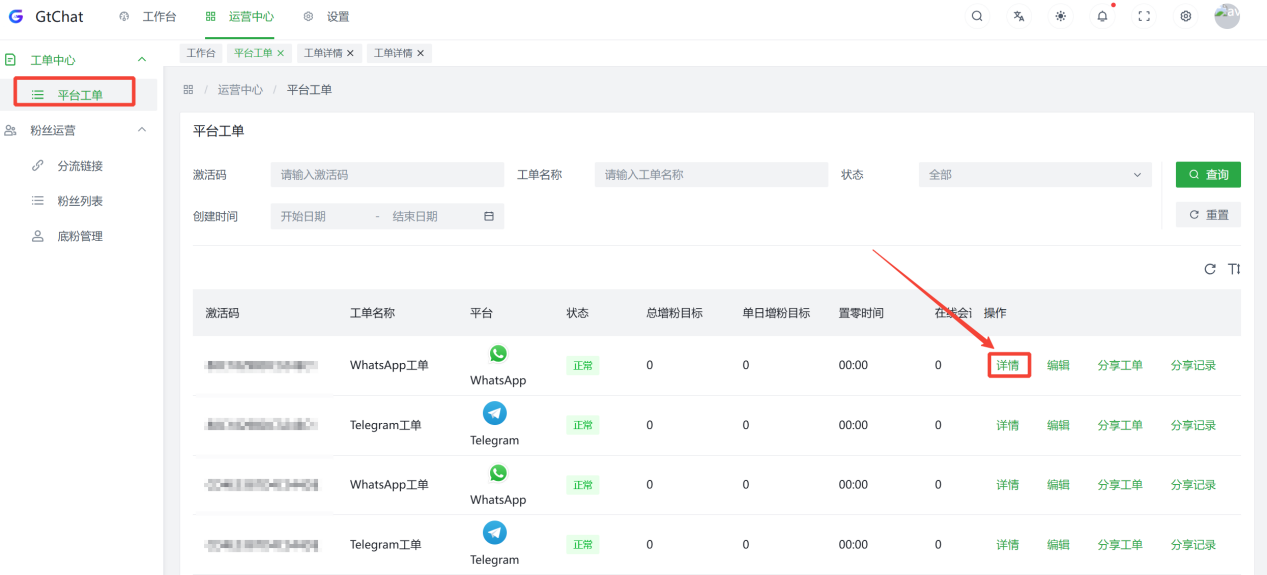This screenshot has width=1267, height=575.
Task: Click the green 查询 button
Action: point(1208,175)
